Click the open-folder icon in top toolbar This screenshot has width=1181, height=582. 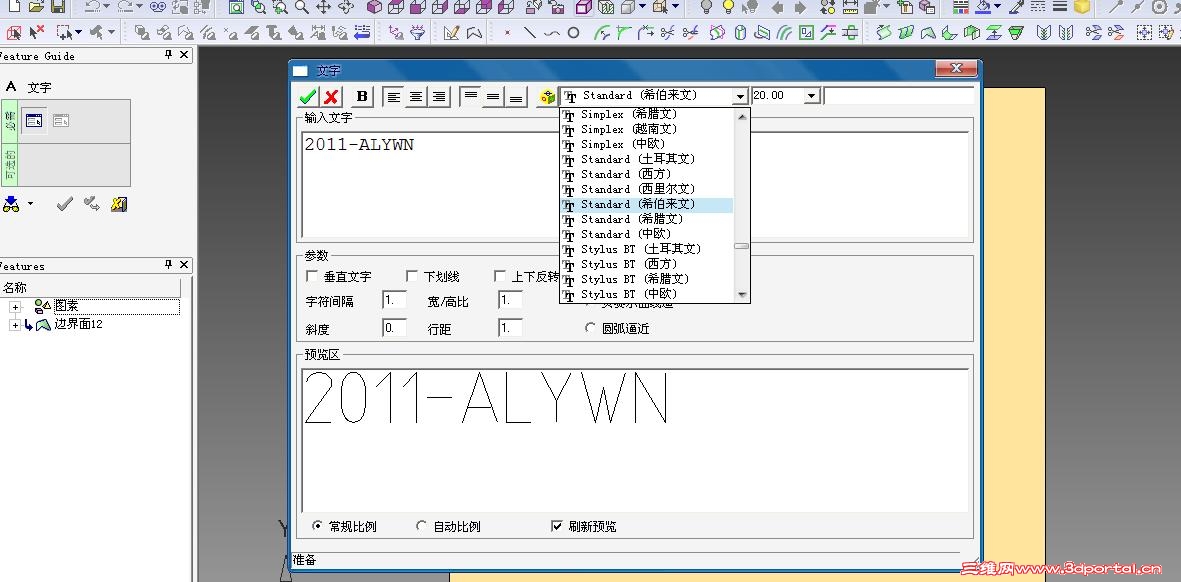pos(35,7)
